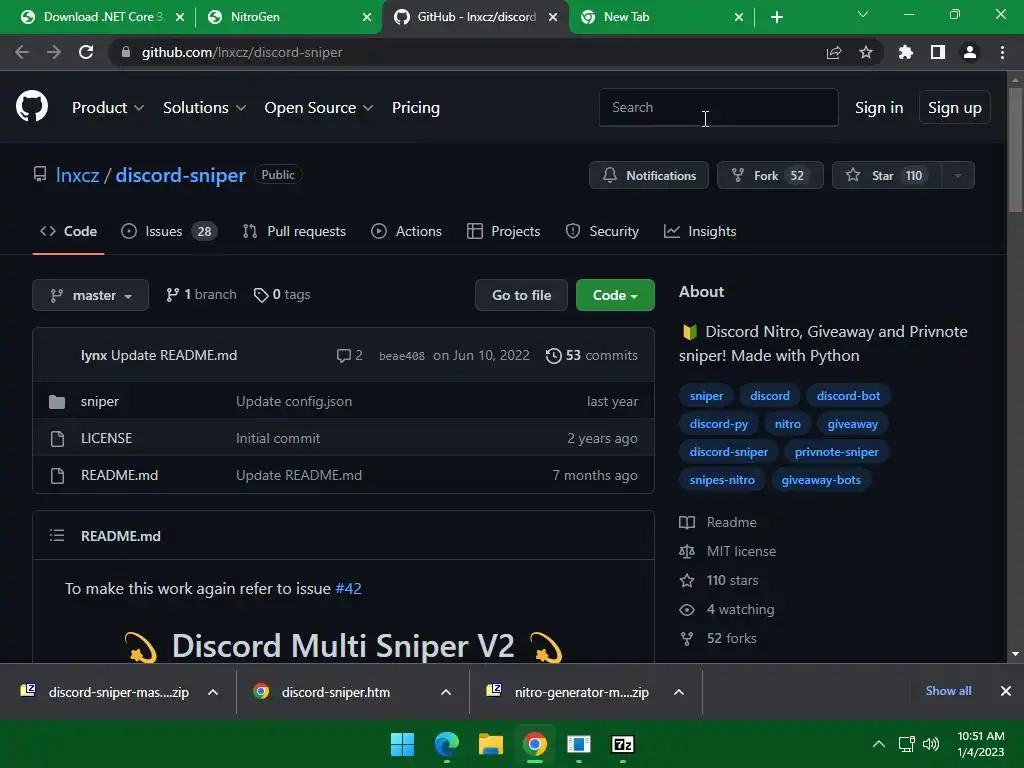This screenshot has width=1024, height=768.
Task: Close the NitroGen tab
Action: pyautogui.click(x=368, y=17)
